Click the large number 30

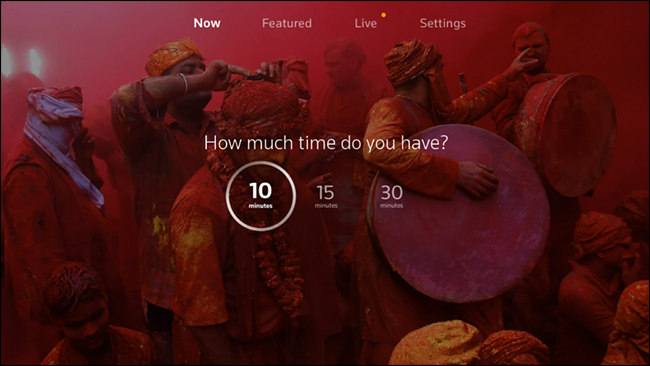coord(391,193)
